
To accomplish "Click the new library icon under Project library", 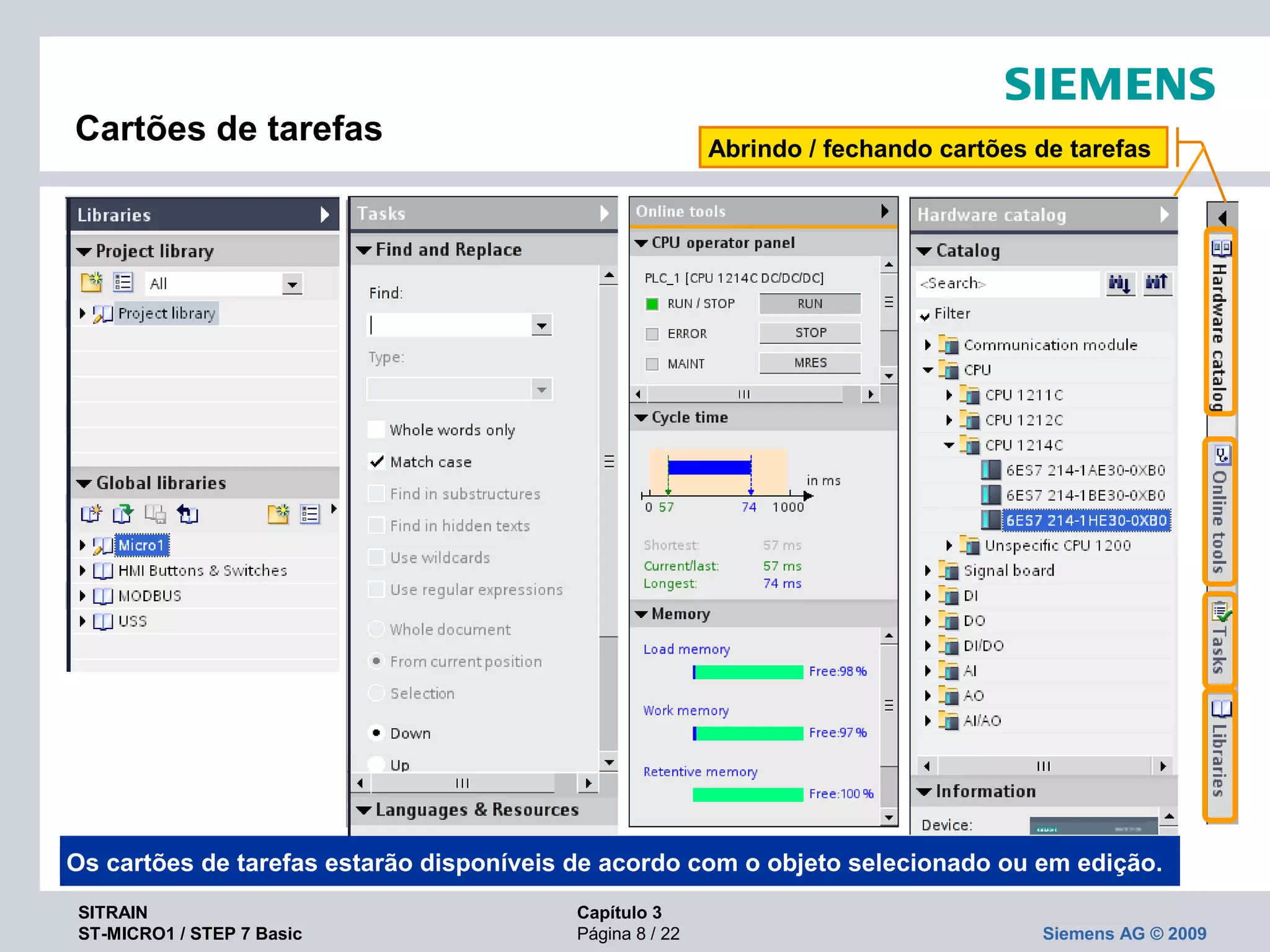I will pyautogui.click(x=92, y=283).
